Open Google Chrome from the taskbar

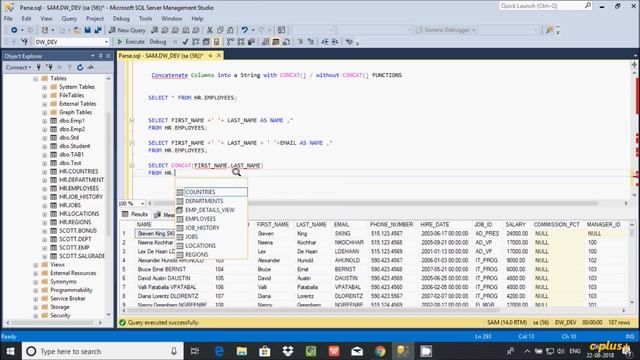click(x=380, y=351)
